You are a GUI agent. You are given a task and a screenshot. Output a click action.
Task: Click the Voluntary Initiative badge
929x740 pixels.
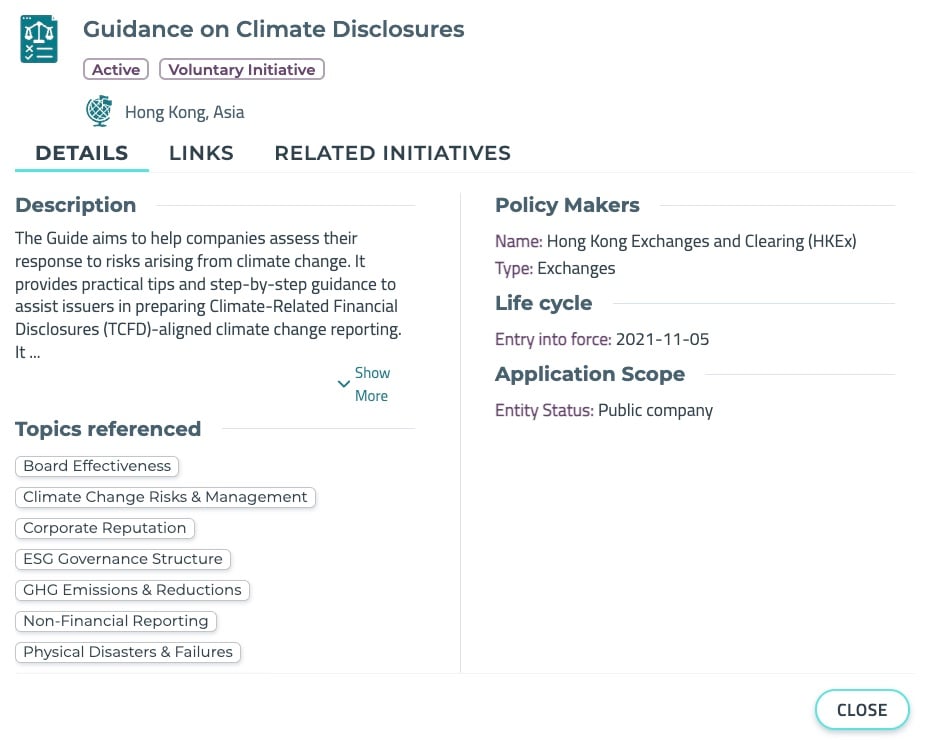241,69
